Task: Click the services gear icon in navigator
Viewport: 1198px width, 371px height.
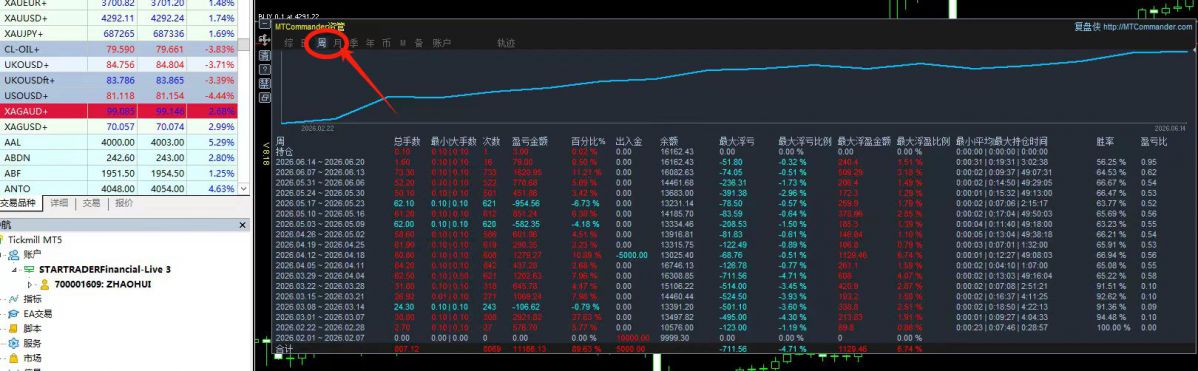Action: pyautogui.click(x=15, y=344)
